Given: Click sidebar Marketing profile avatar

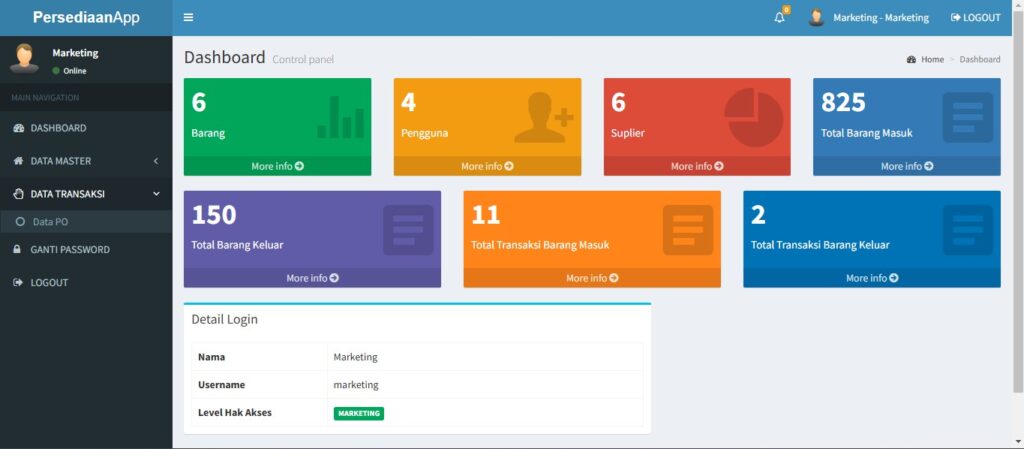Looking at the screenshot, I should [x=24, y=58].
